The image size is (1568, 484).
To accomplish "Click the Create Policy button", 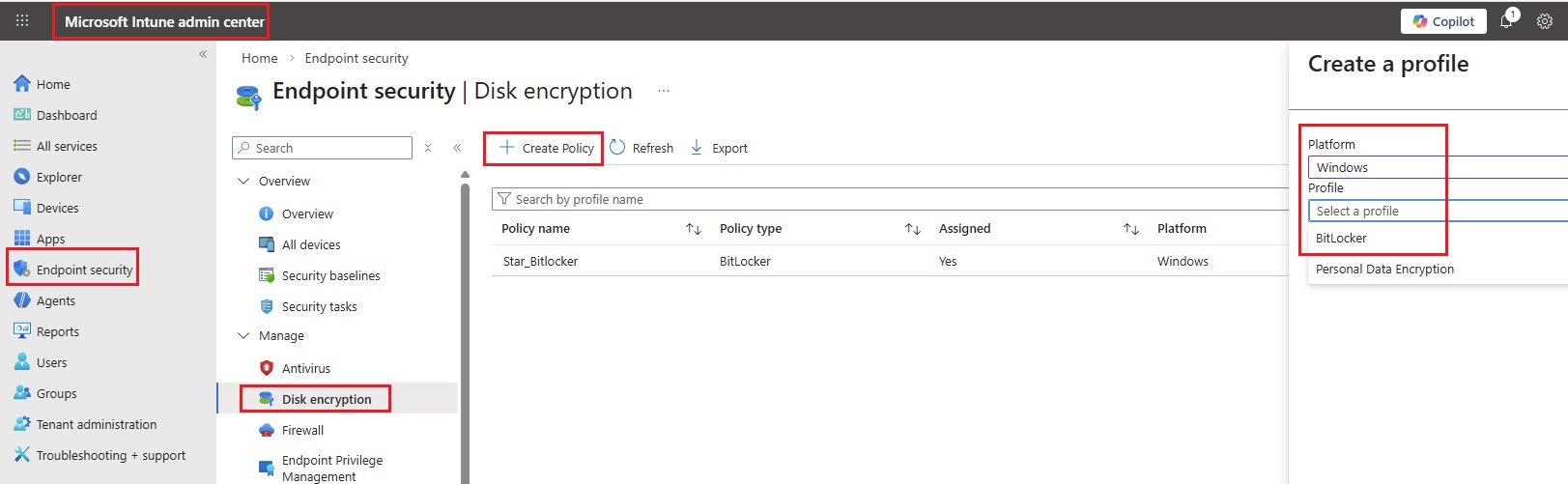I will (x=546, y=148).
